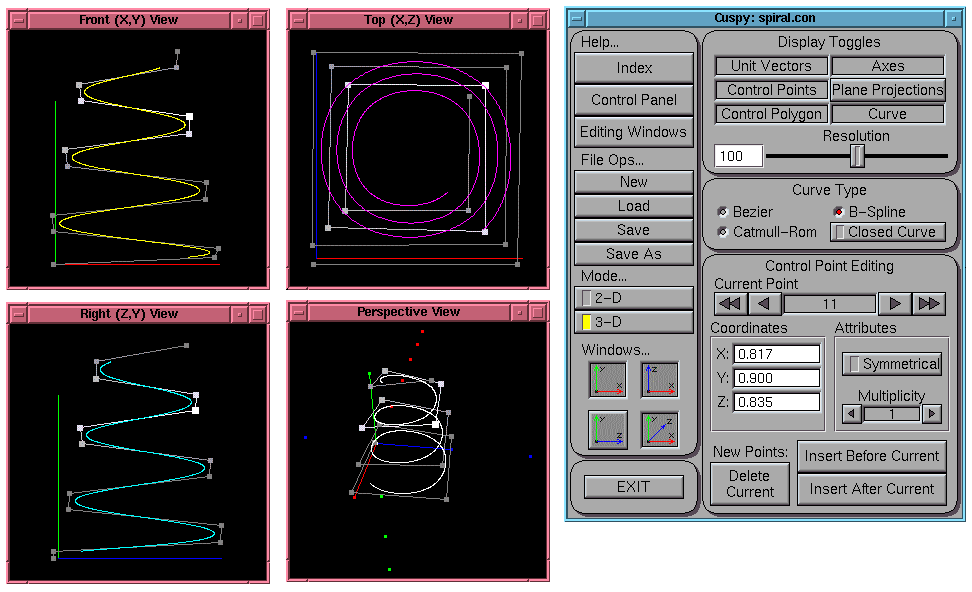Advance to the next control point
972x592 pixels.
pos(895,303)
